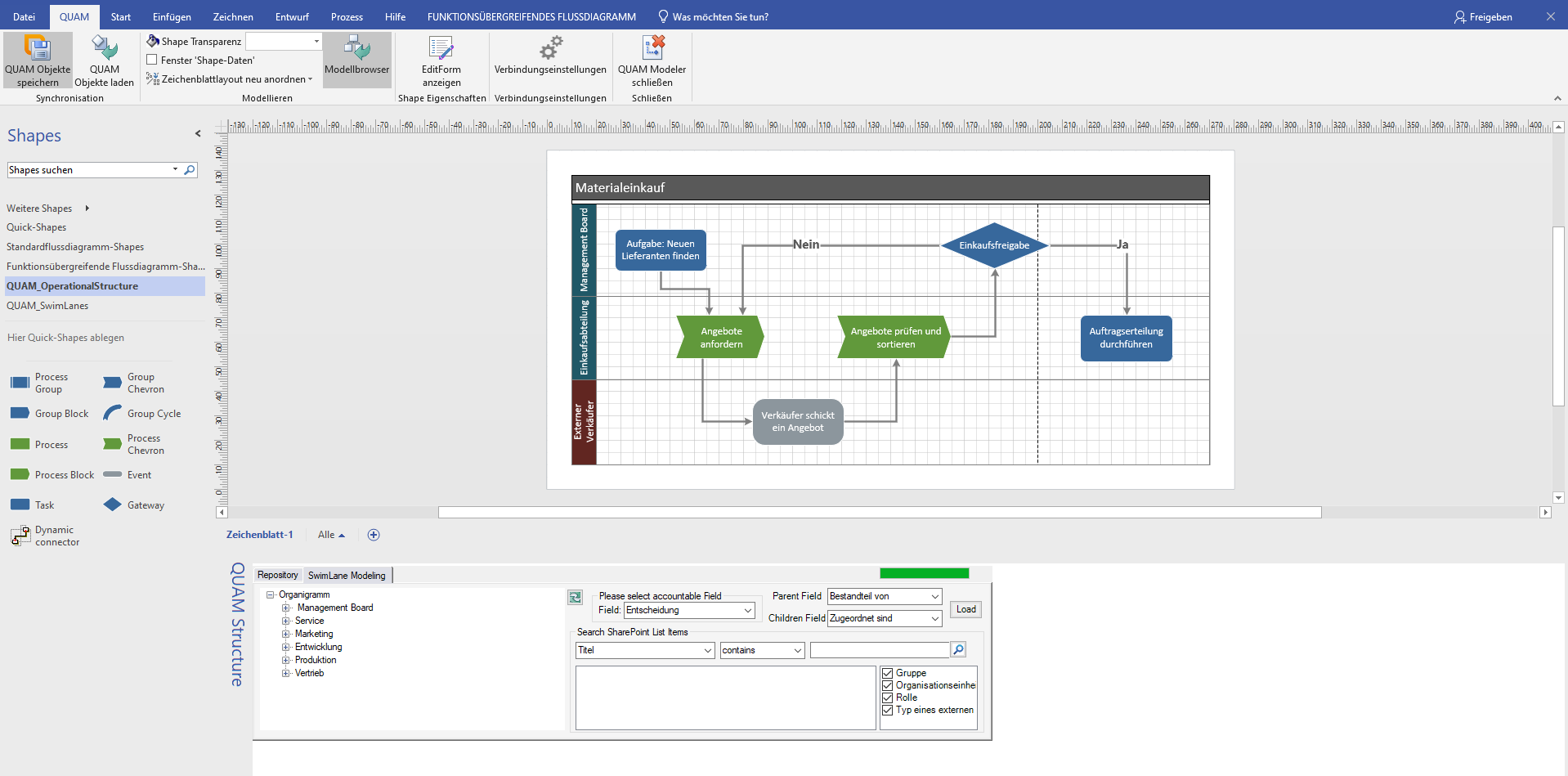Viewport: 1568px width, 776px height.
Task: Open Parent Field Bestandteil von dropdown
Action: tap(935, 596)
